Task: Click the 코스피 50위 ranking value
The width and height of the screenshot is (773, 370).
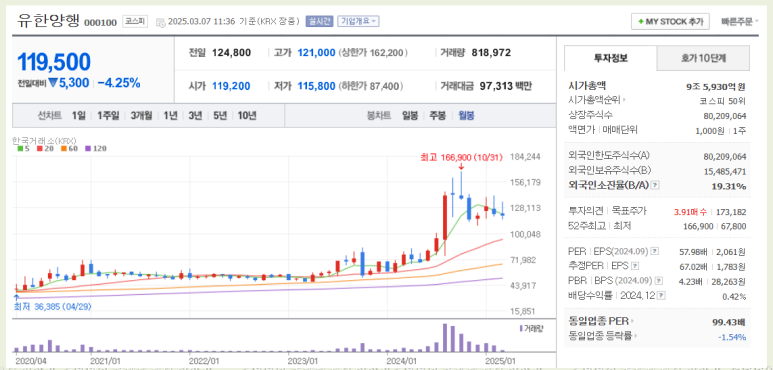Action: point(723,101)
